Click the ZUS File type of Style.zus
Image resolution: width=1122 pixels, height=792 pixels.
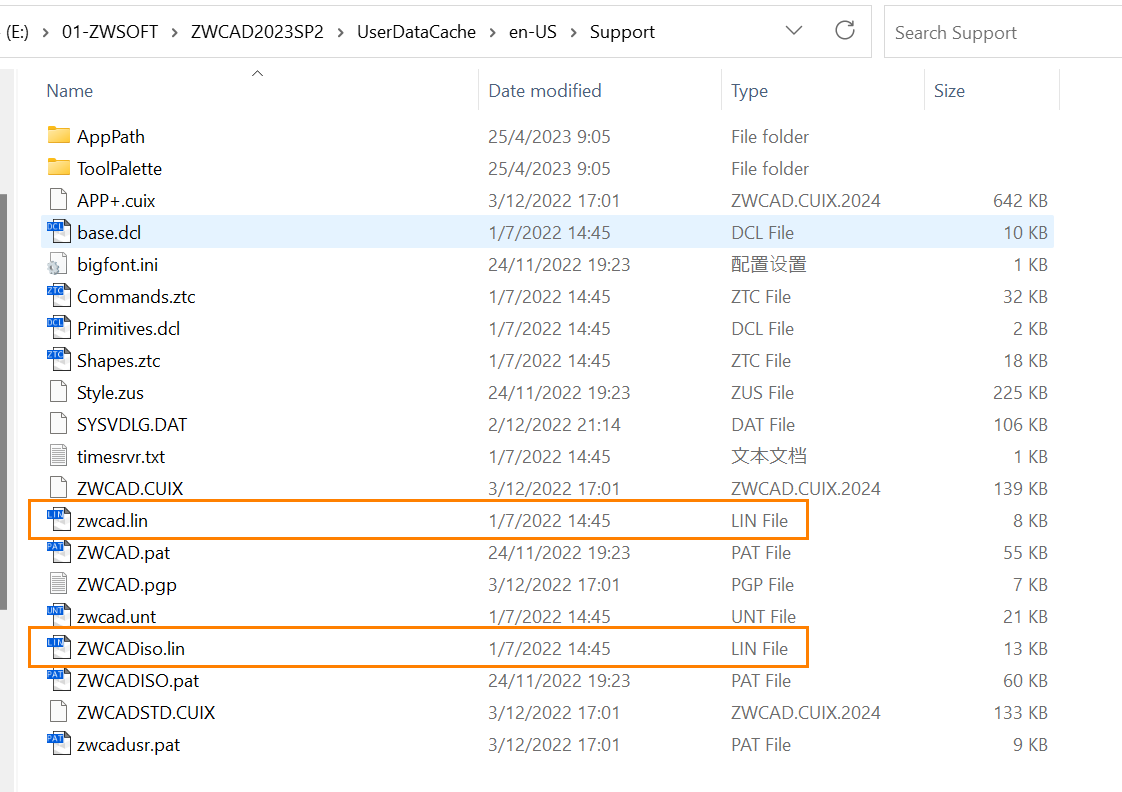762,393
